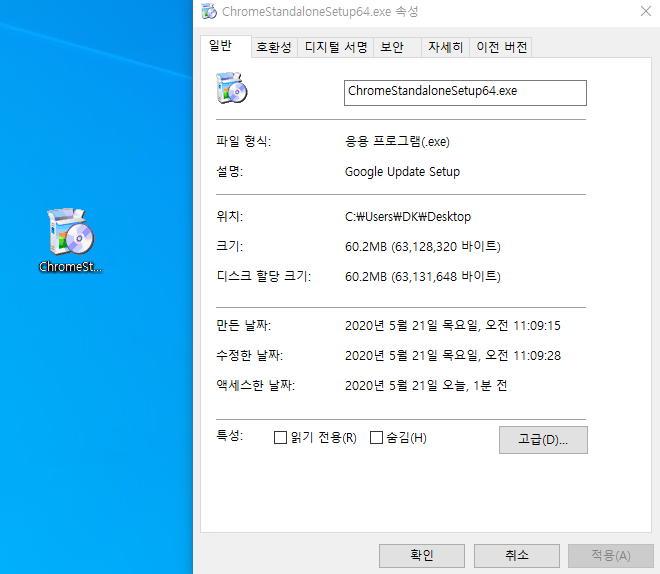The height and width of the screenshot is (574, 660).
Task: Switch to the 일반 tab
Action: point(226,46)
